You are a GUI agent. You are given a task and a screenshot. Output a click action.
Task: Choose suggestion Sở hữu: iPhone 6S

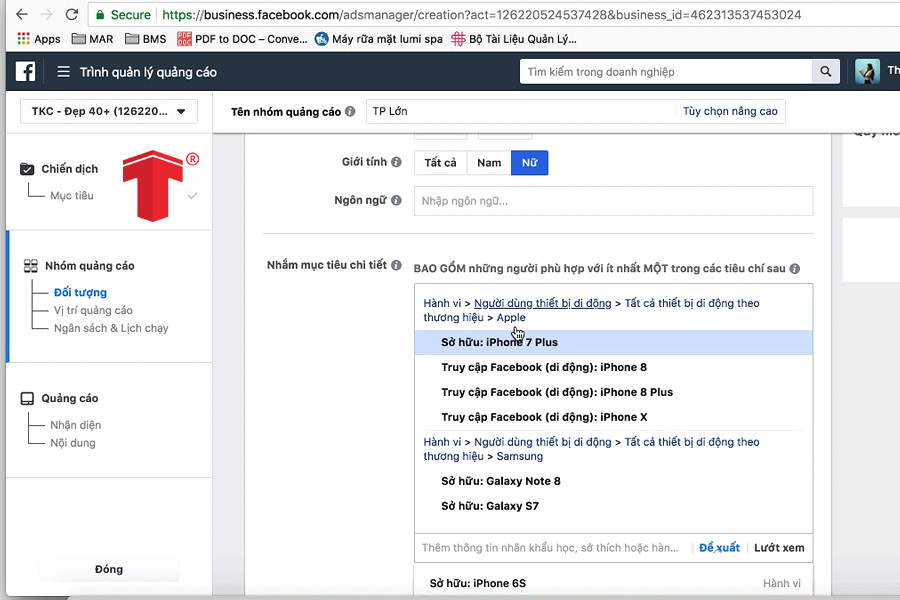pos(613,583)
